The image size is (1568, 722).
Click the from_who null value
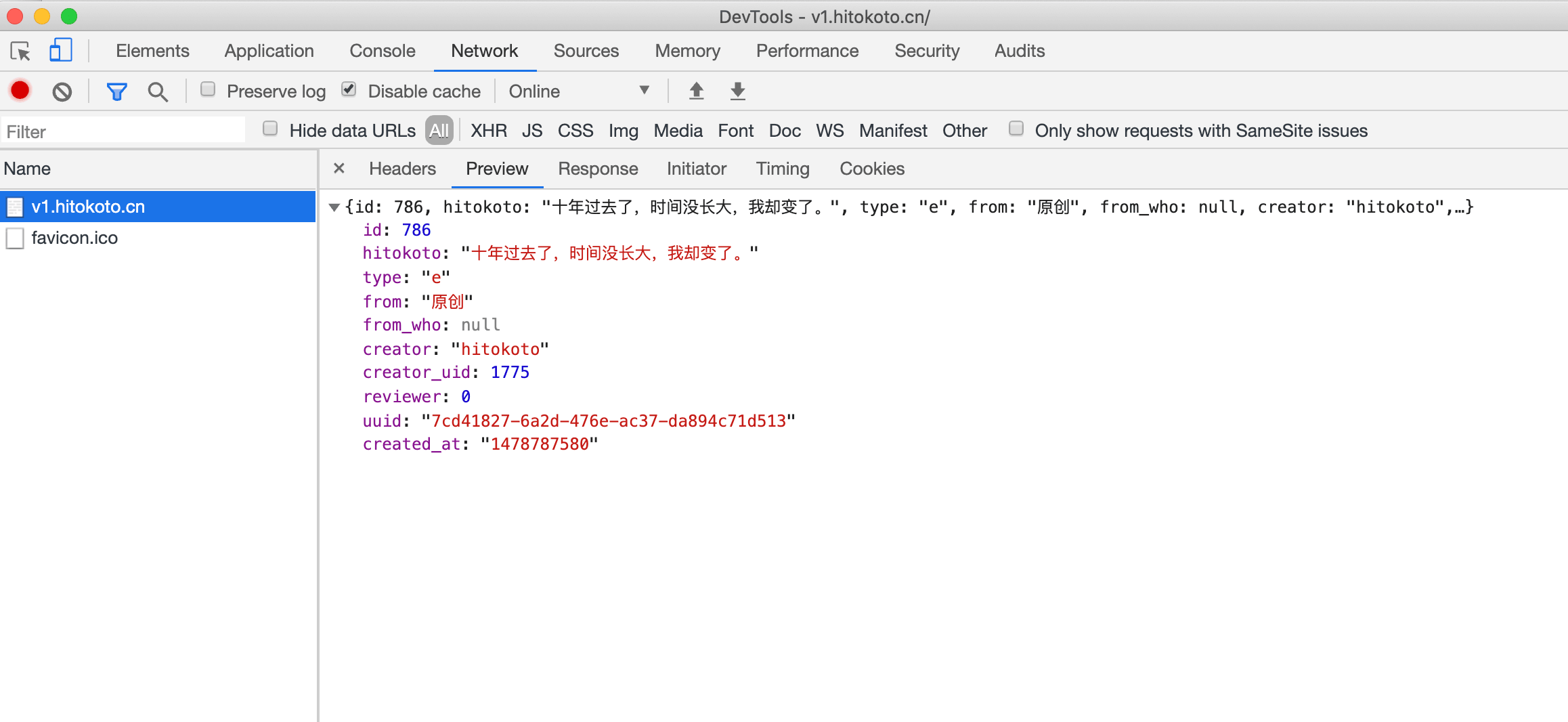[x=481, y=325]
